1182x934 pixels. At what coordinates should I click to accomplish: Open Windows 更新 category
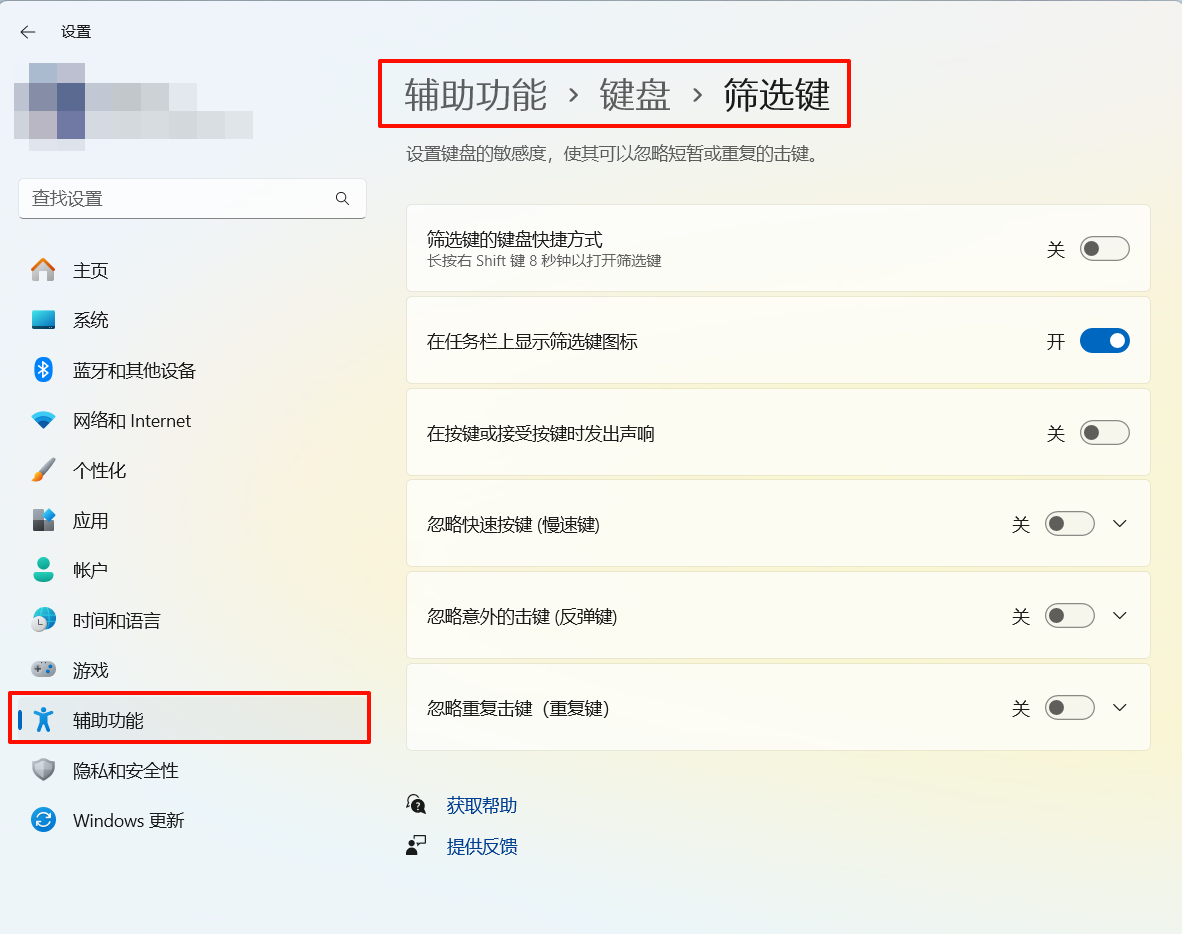pos(192,819)
